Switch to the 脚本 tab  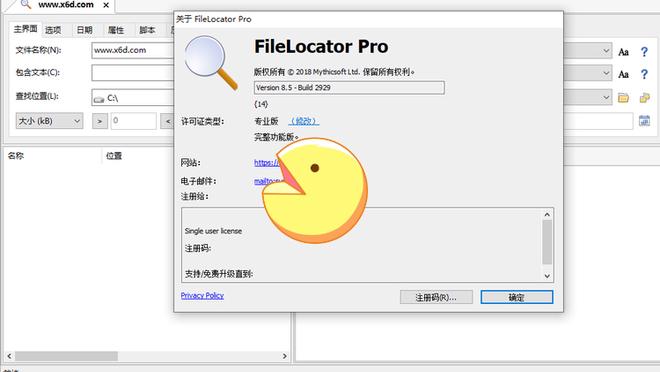pyautogui.click(x=147, y=30)
